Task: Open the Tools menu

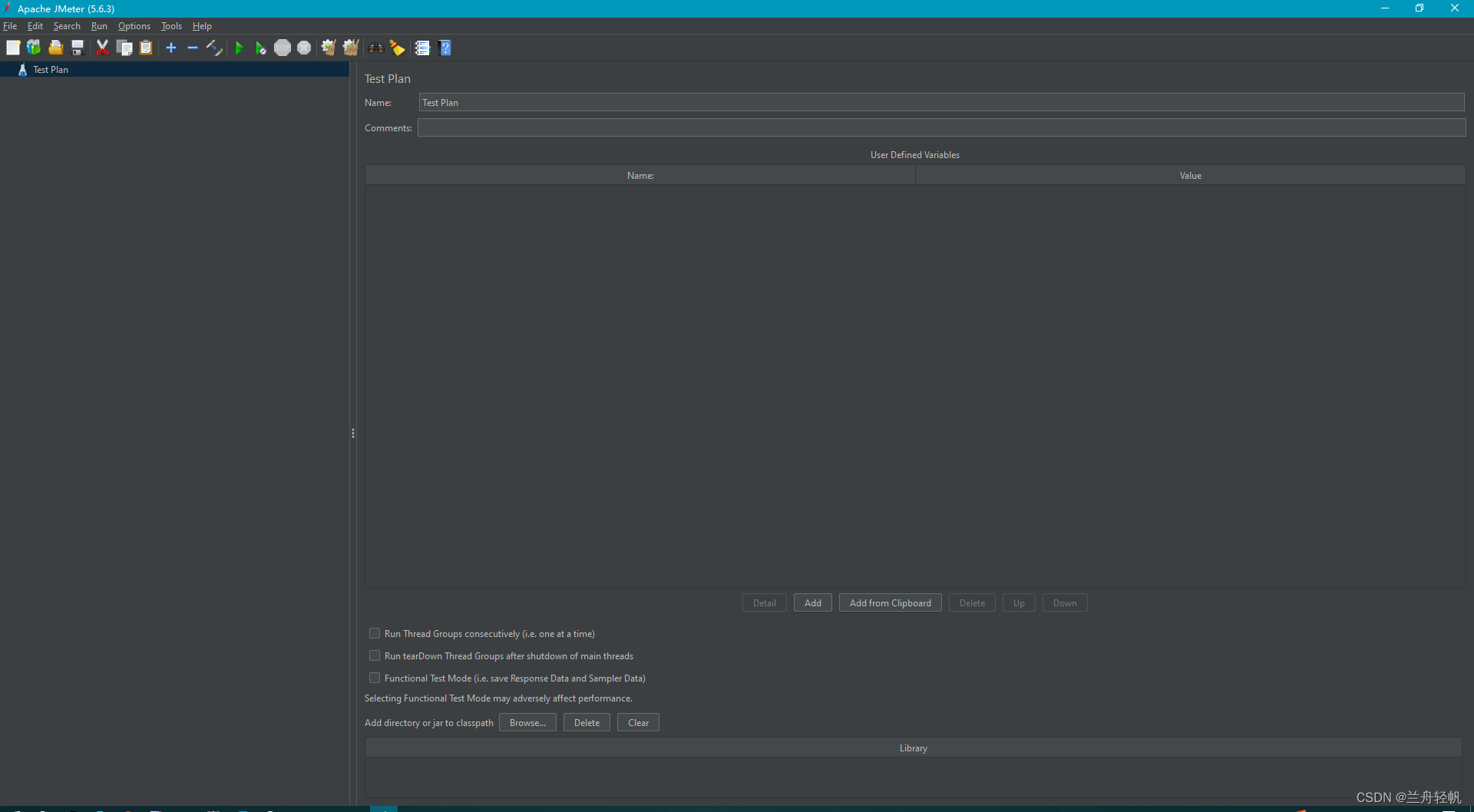Action: click(171, 26)
